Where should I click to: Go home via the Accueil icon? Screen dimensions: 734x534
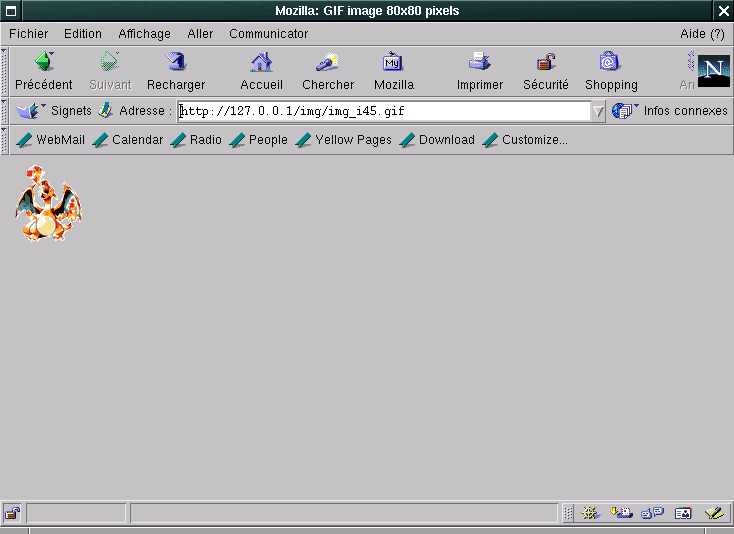coord(261,63)
